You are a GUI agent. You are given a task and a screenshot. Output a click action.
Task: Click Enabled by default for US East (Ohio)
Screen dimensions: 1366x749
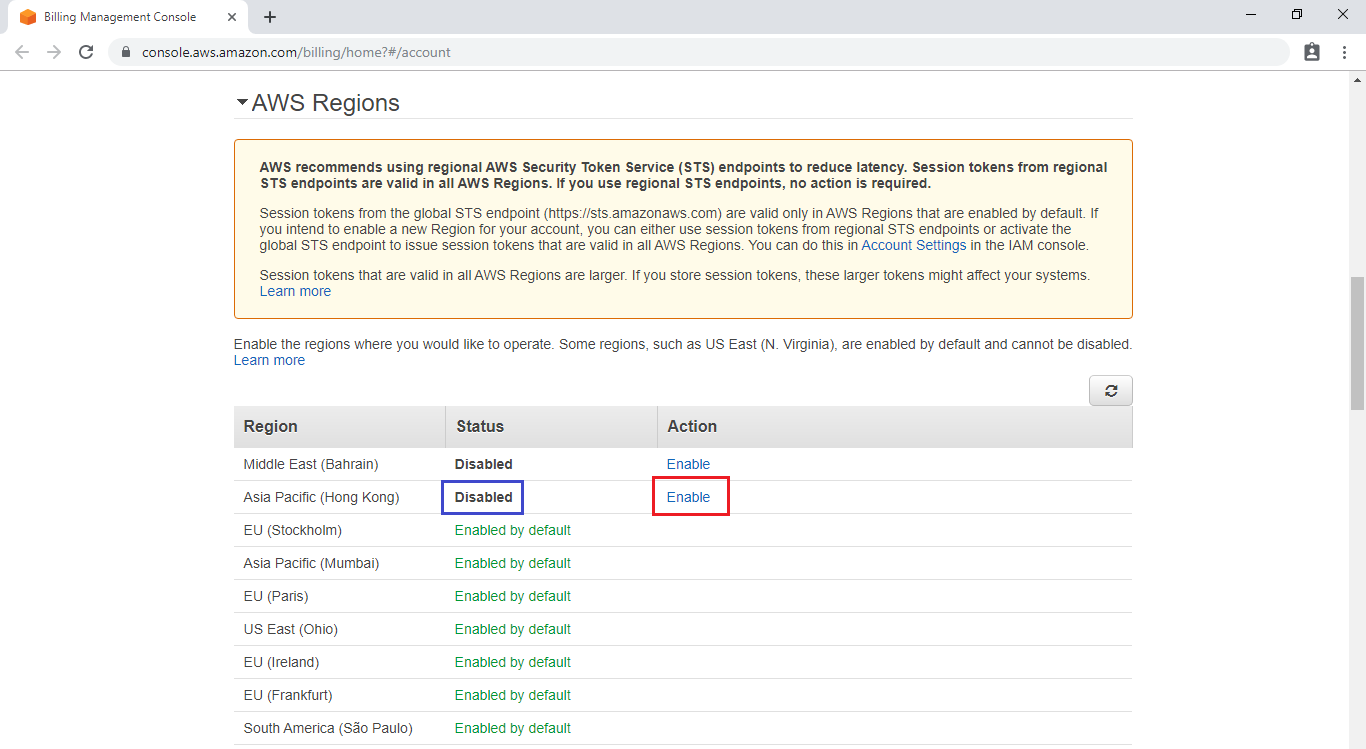[x=512, y=629]
